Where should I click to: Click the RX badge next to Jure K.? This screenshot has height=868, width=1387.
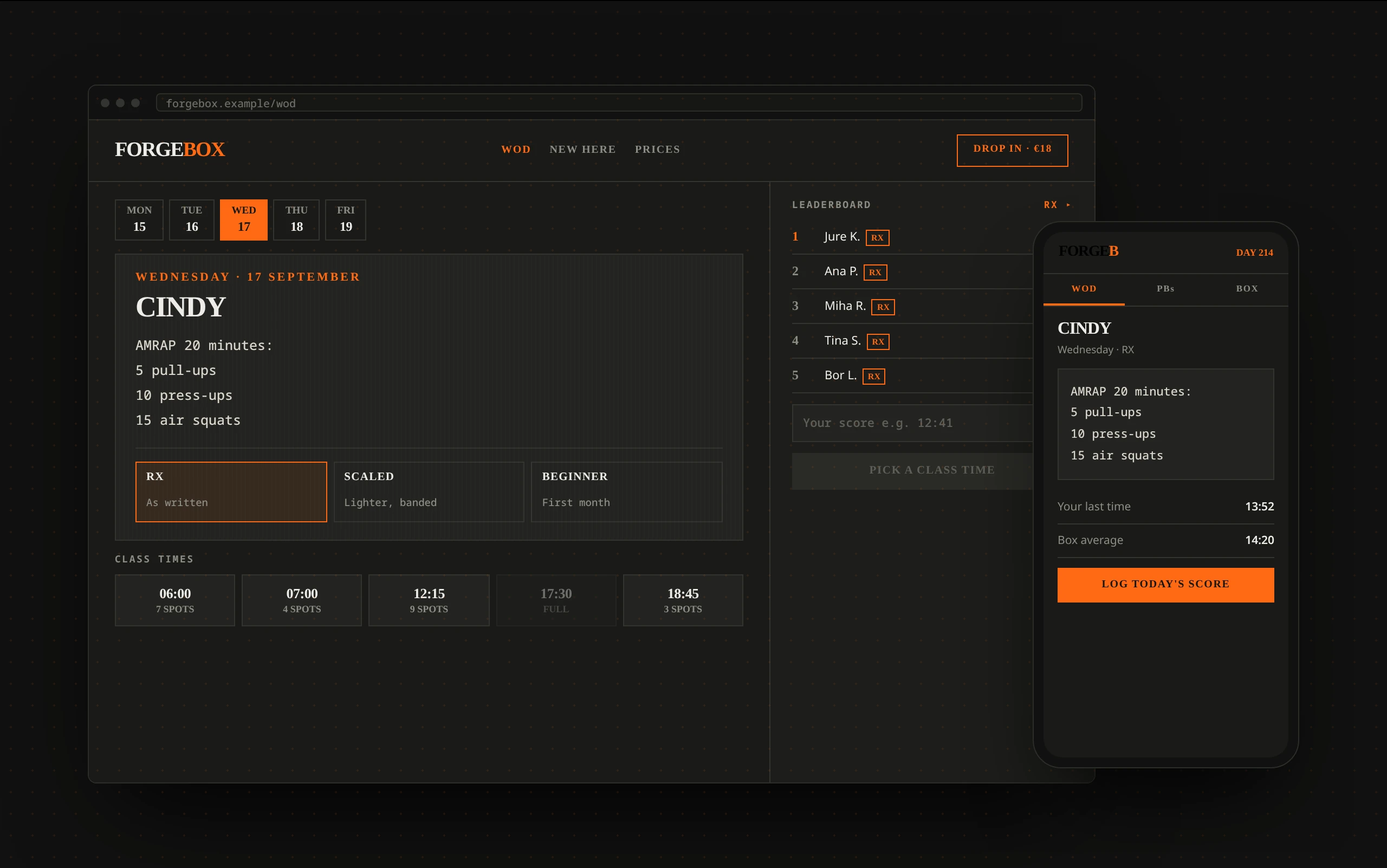(x=877, y=238)
